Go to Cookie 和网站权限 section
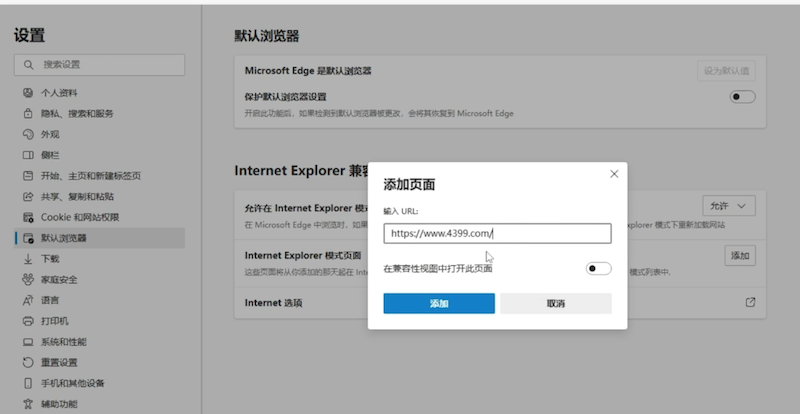Image resolution: width=800 pixels, height=414 pixels. (x=80, y=217)
